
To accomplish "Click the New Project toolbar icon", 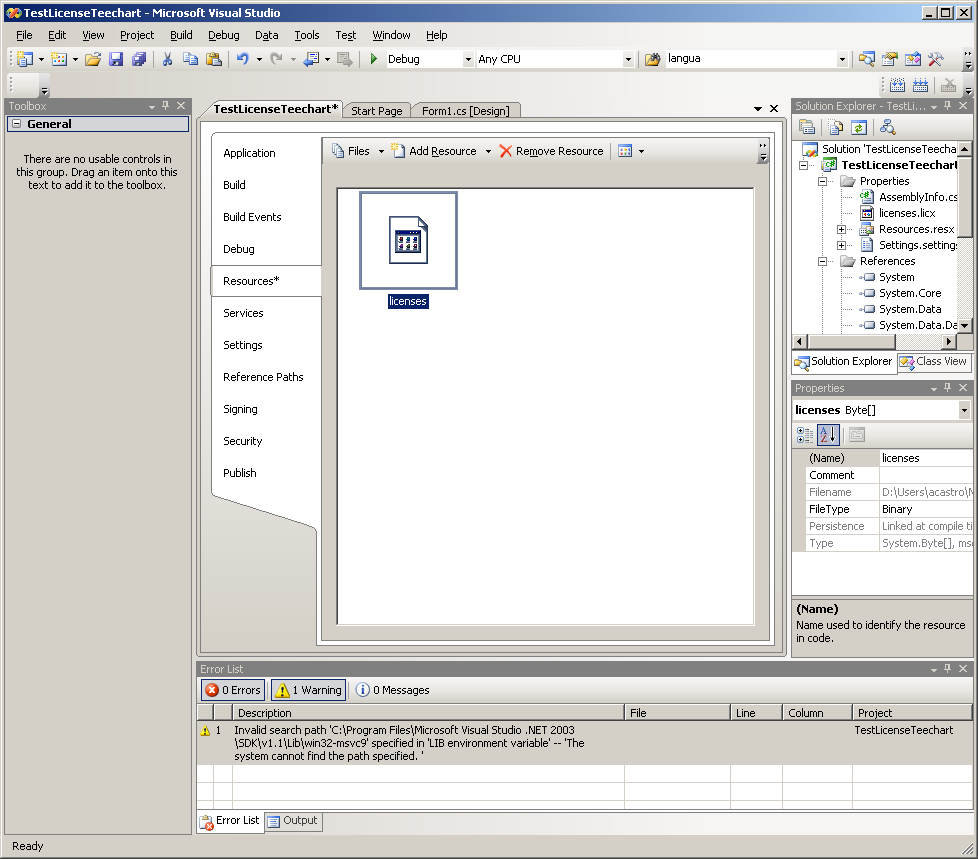I will [x=25, y=59].
